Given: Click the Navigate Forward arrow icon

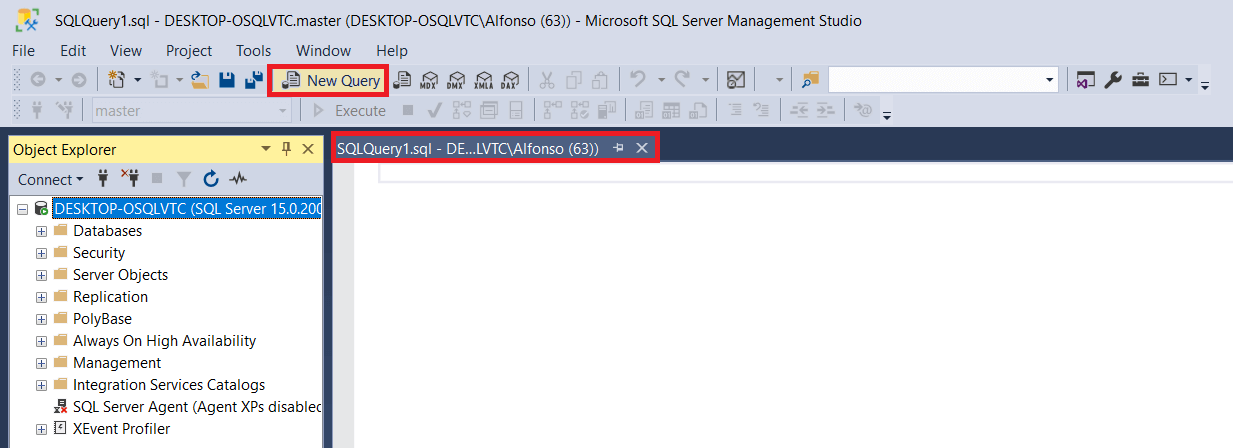Looking at the screenshot, I should [x=78, y=80].
